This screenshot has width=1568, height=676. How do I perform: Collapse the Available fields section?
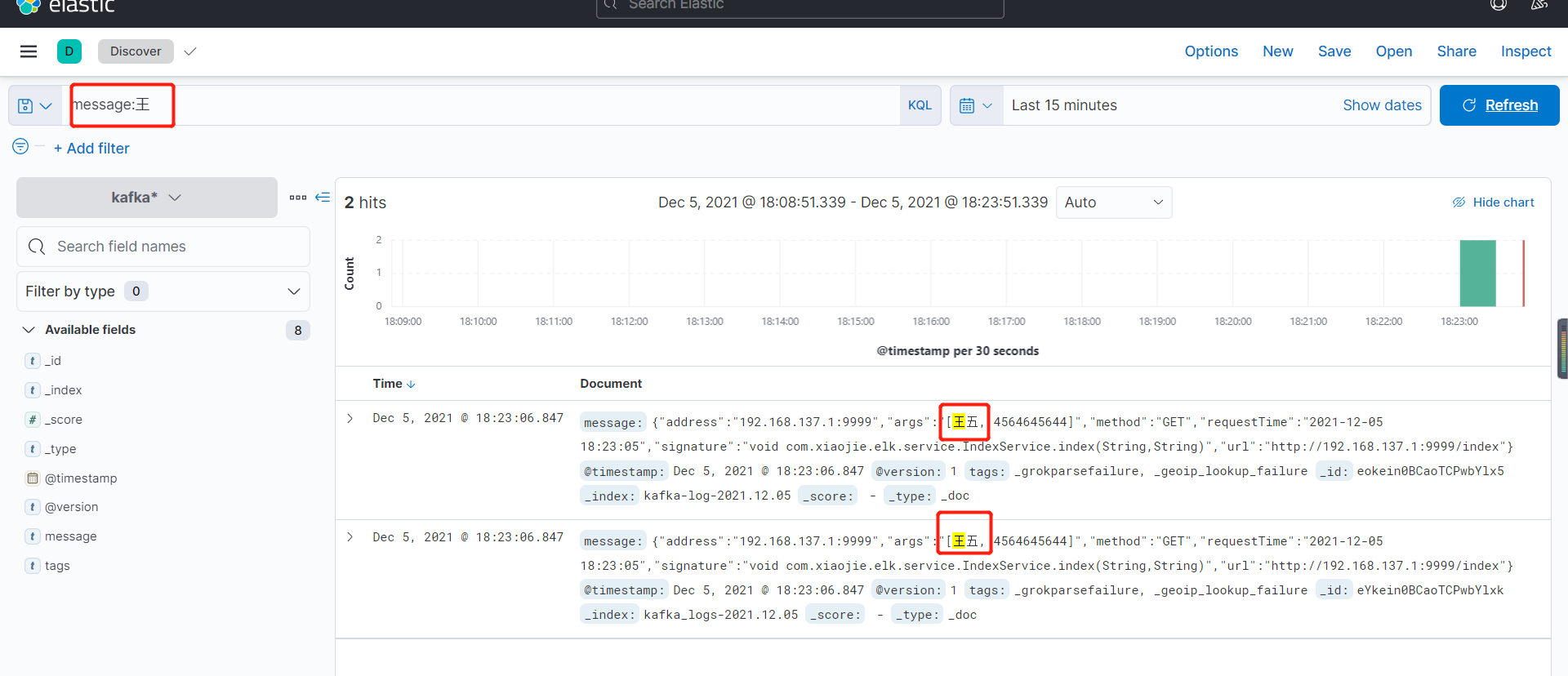tap(29, 330)
